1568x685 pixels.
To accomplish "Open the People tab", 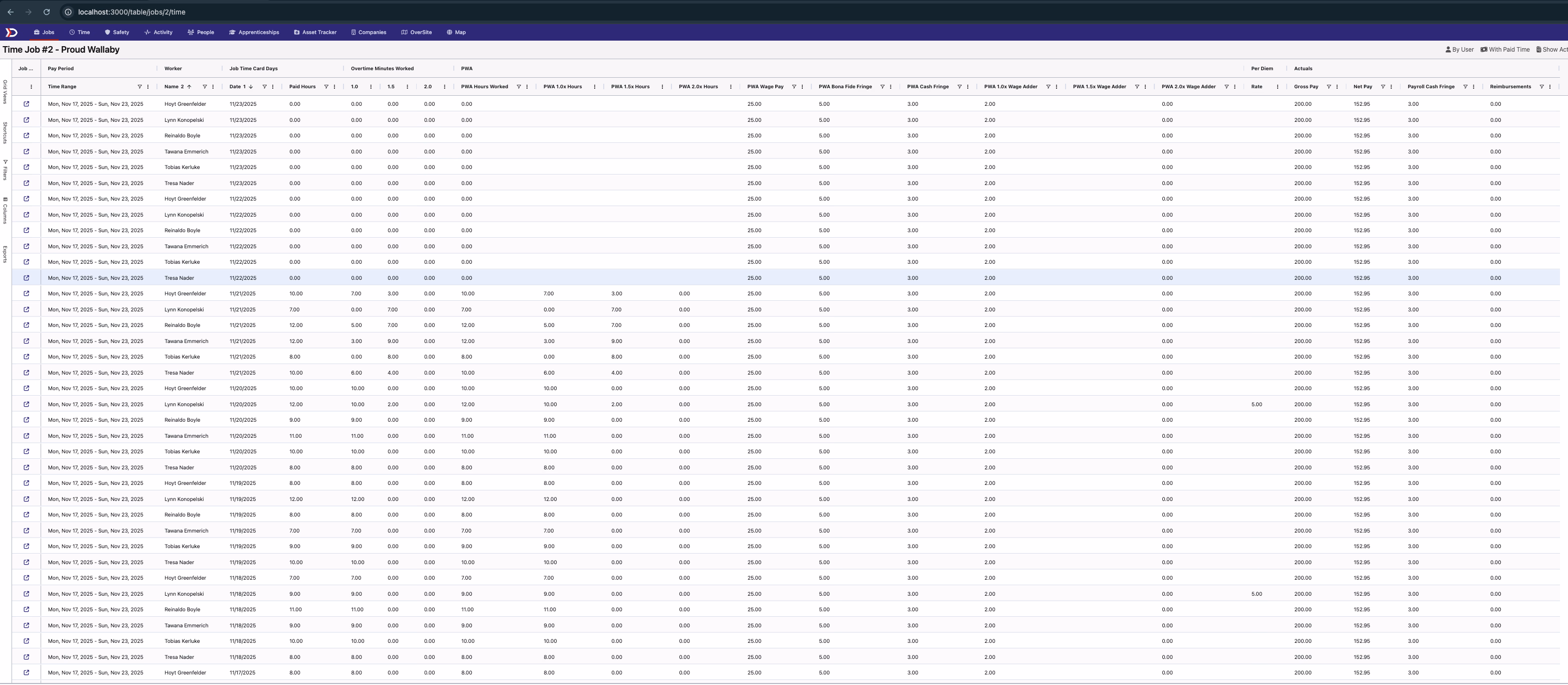I will tap(201, 32).
